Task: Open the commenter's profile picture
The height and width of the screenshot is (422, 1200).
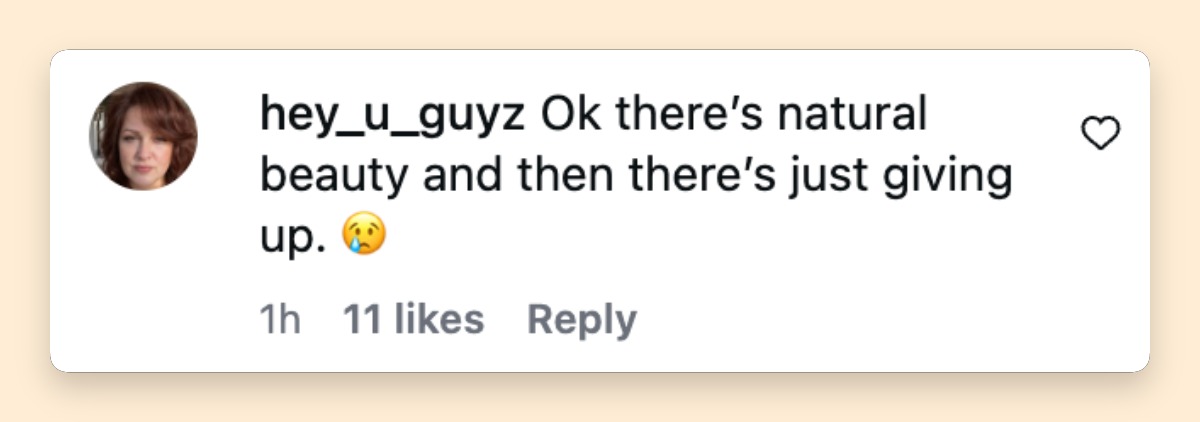Action: point(143,136)
